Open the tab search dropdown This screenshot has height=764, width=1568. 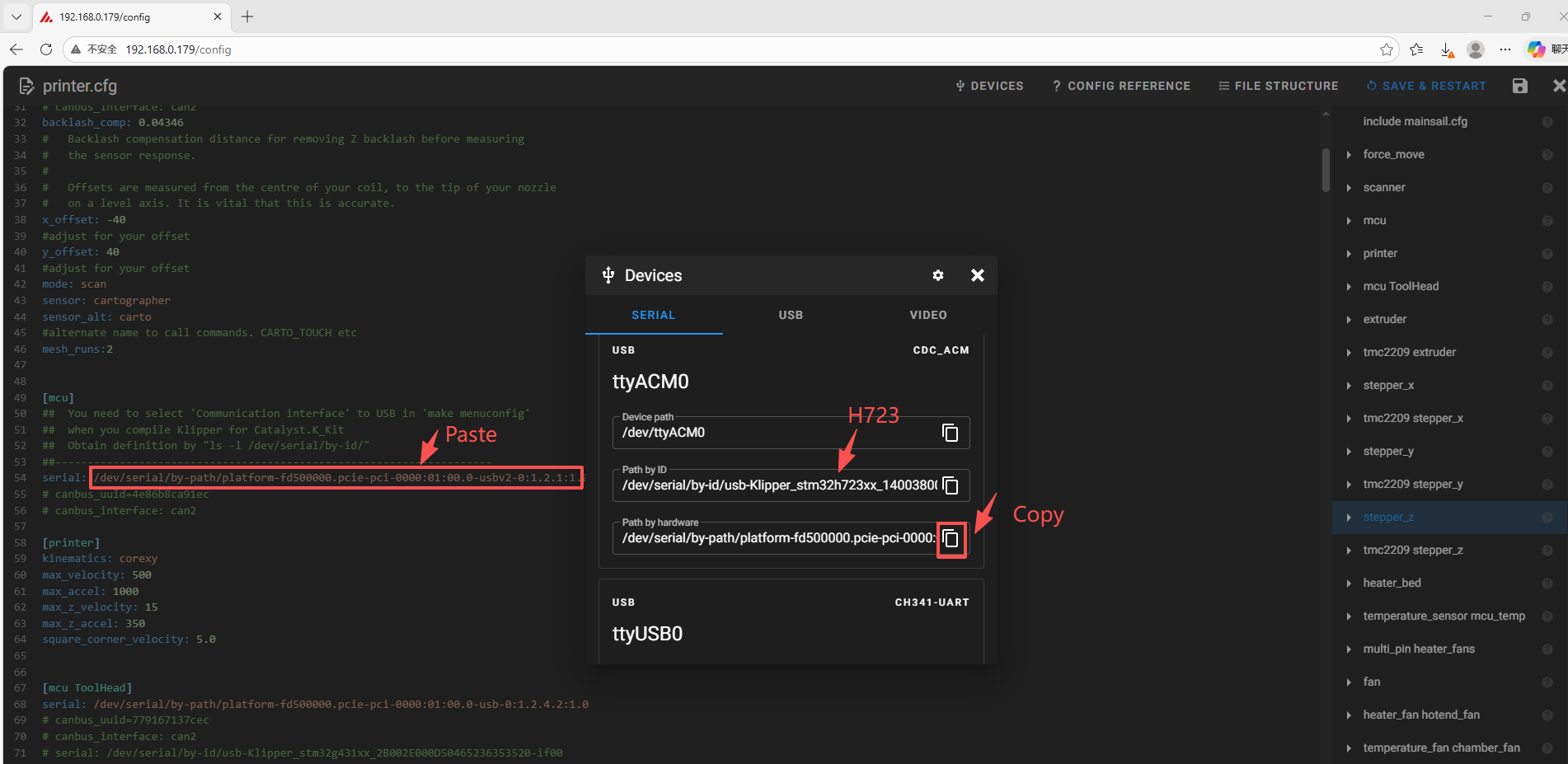point(16,16)
